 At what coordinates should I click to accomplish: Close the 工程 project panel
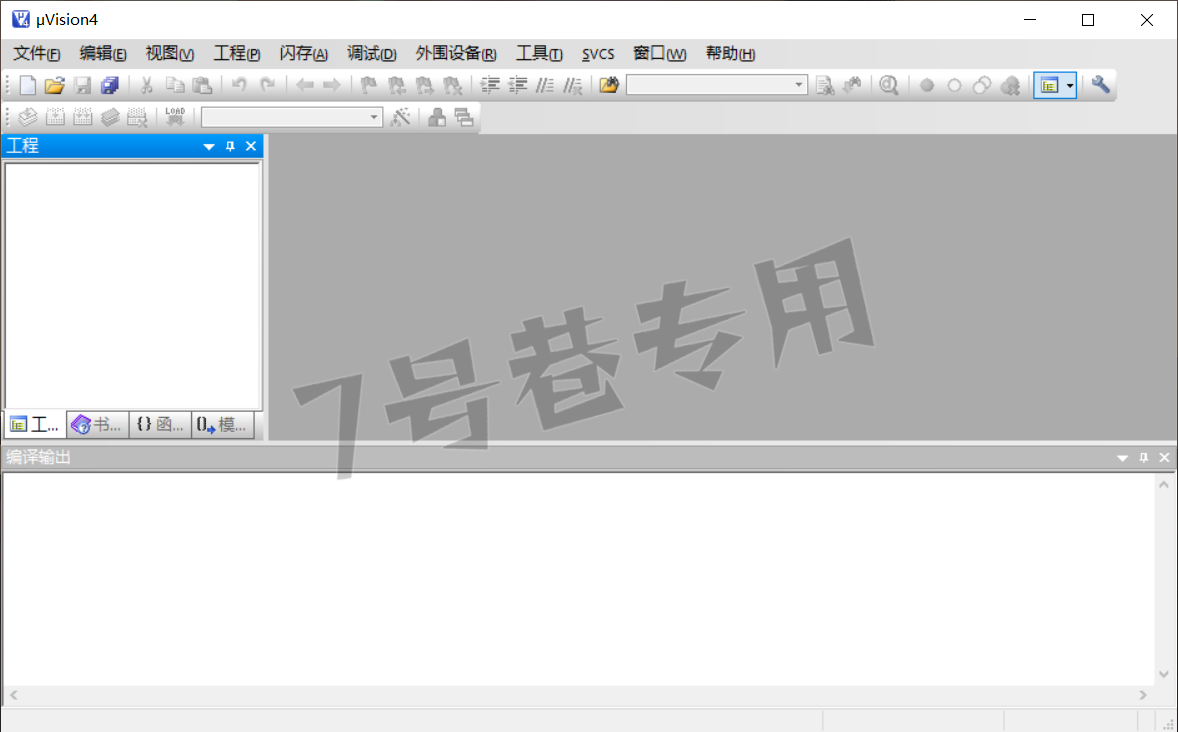point(251,147)
